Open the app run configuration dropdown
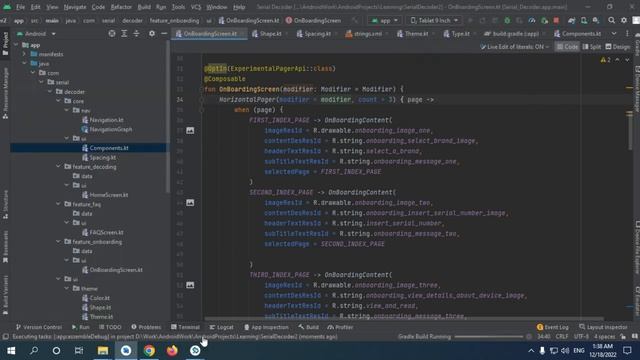This screenshot has width=640, height=360. [384, 20]
